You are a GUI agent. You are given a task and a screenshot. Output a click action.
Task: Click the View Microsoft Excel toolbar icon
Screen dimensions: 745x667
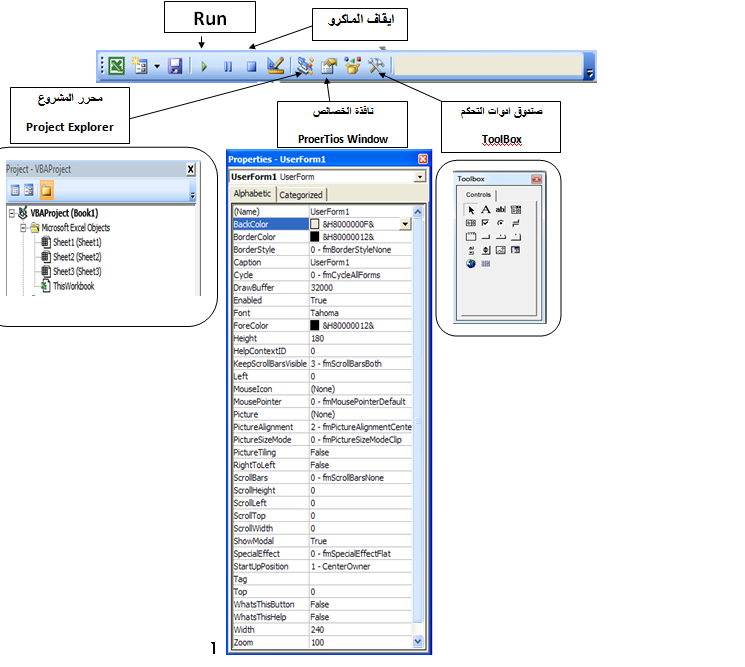(116, 66)
